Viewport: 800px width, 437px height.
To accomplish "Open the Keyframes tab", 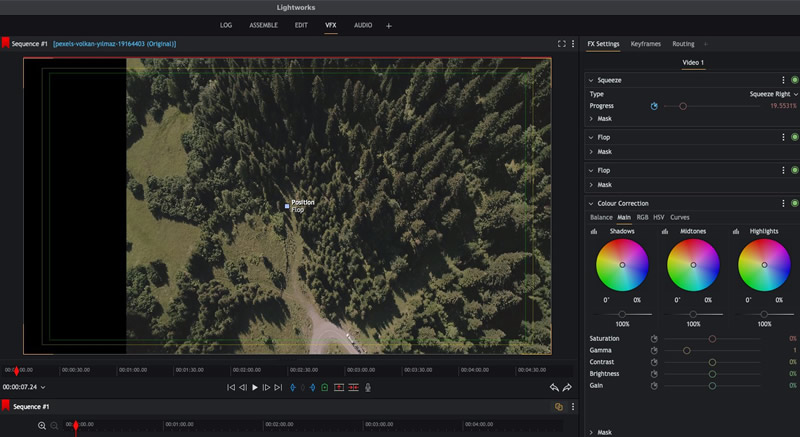I will tap(645, 44).
